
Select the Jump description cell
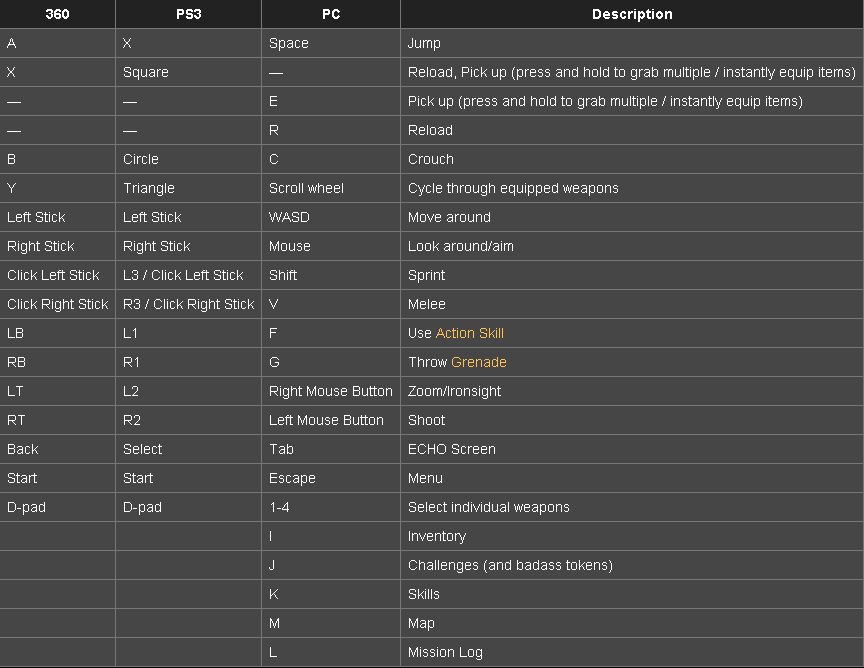point(632,43)
